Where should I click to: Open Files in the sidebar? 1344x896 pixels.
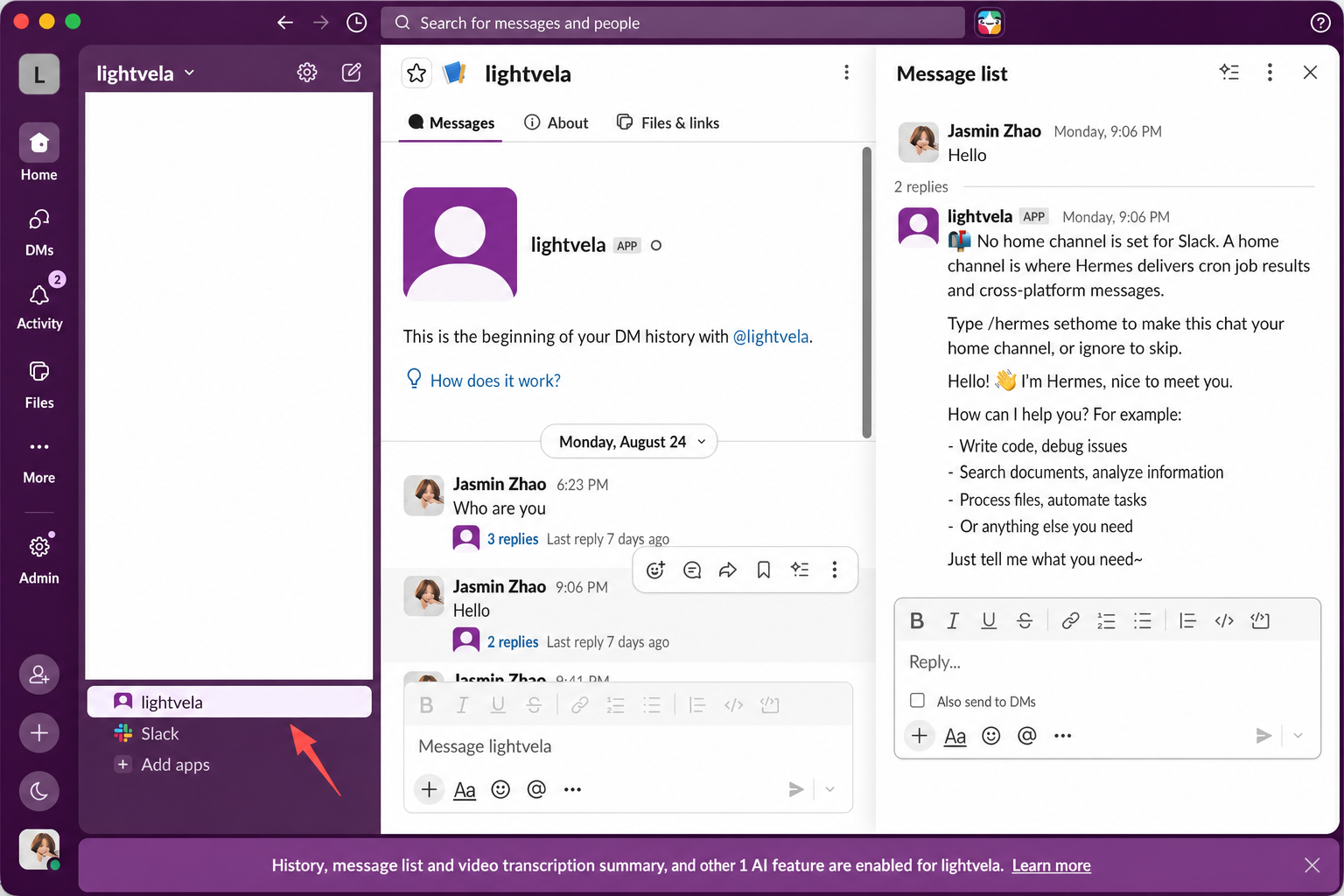[39, 385]
